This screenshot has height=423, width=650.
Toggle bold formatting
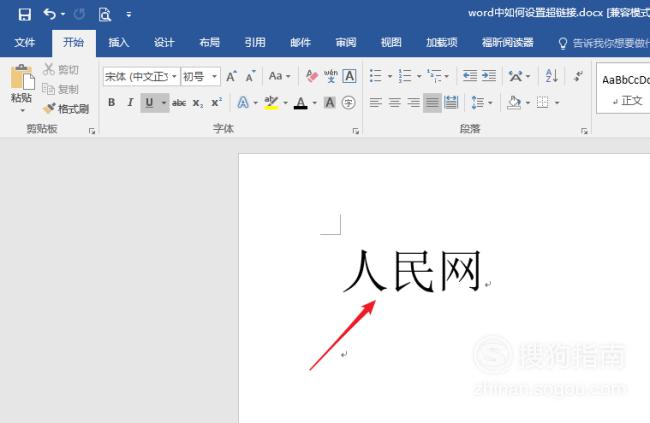click(112, 102)
